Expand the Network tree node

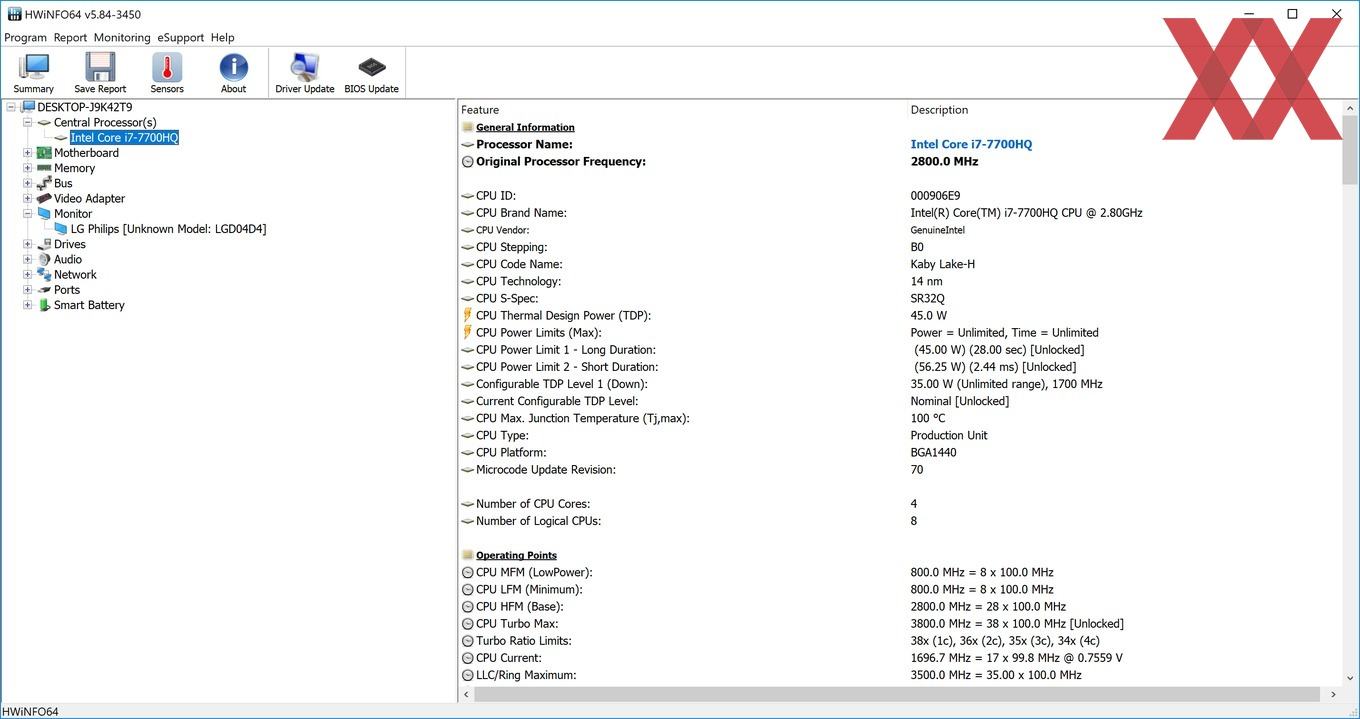pyautogui.click(x=28, y=274)
